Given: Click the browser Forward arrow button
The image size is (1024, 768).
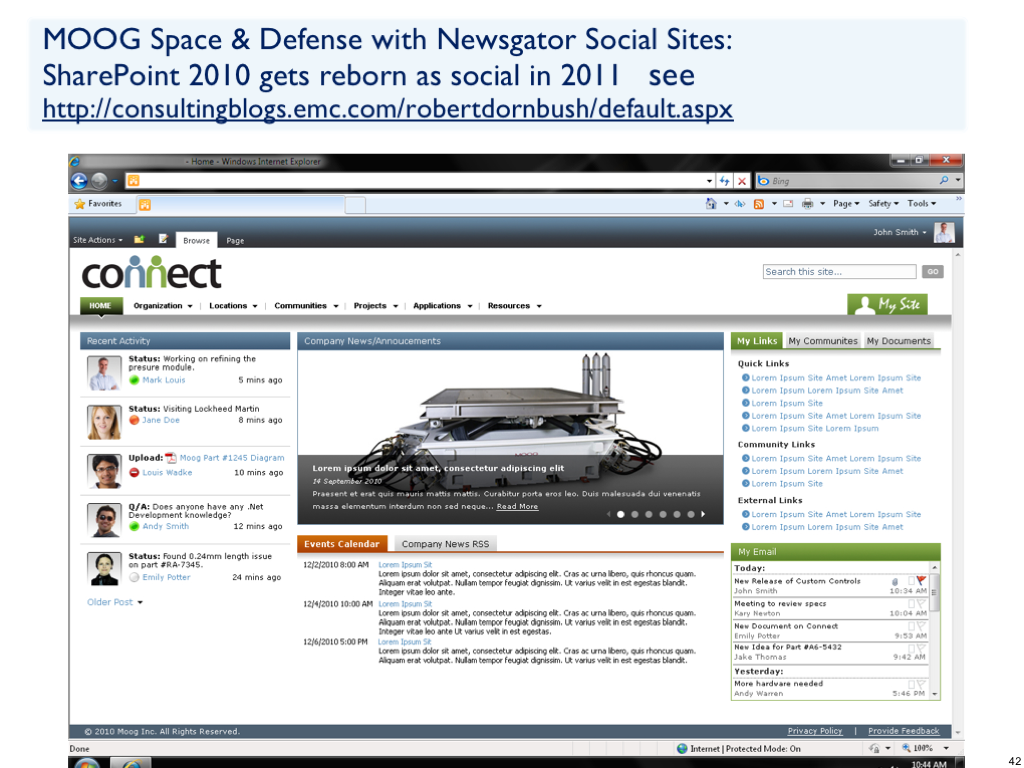Looking at the screenshot, I should pyautogui.click(x=99, y=181).
